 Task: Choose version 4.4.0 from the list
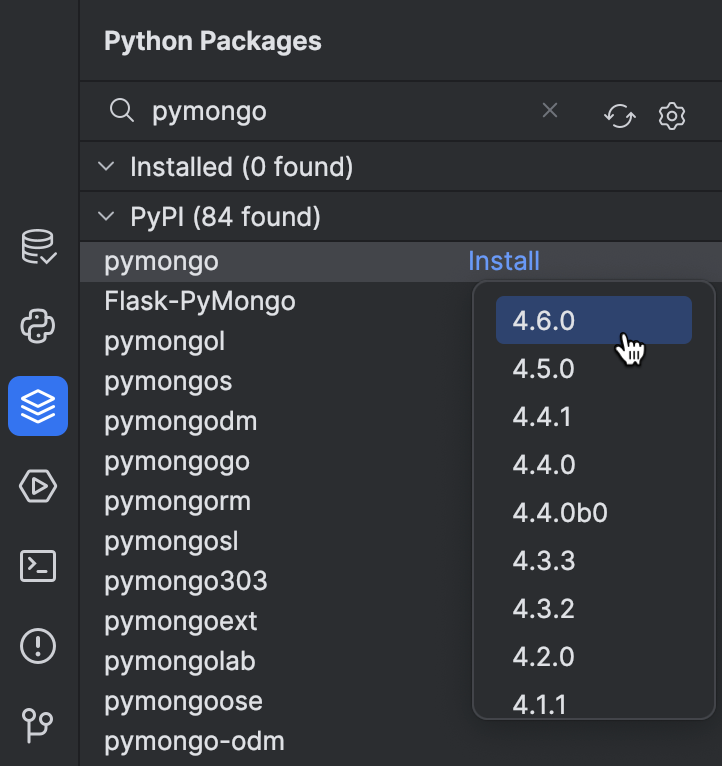click(x=594, y=464)
